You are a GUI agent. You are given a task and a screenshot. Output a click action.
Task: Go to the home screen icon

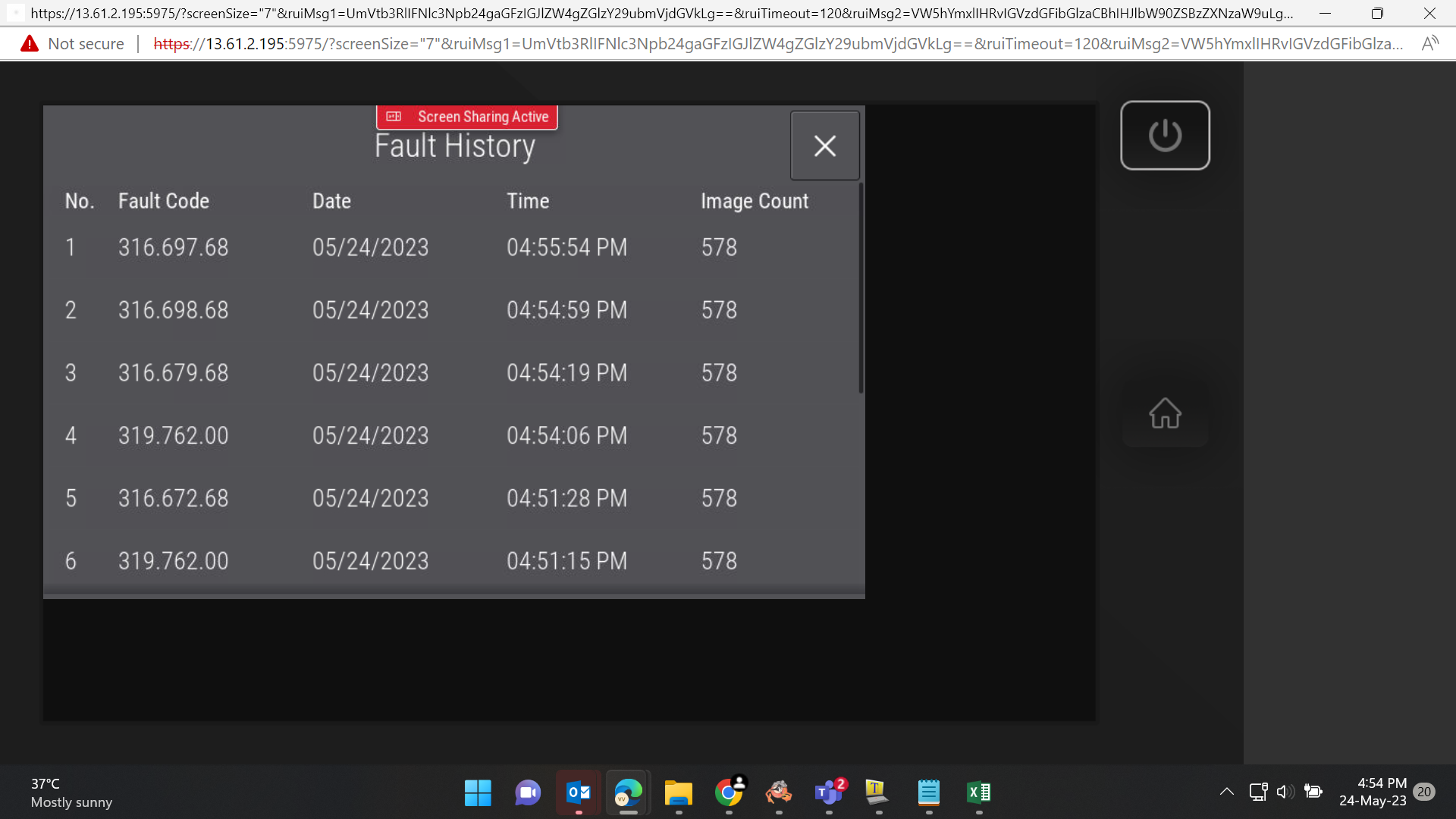click(1165, 413)
